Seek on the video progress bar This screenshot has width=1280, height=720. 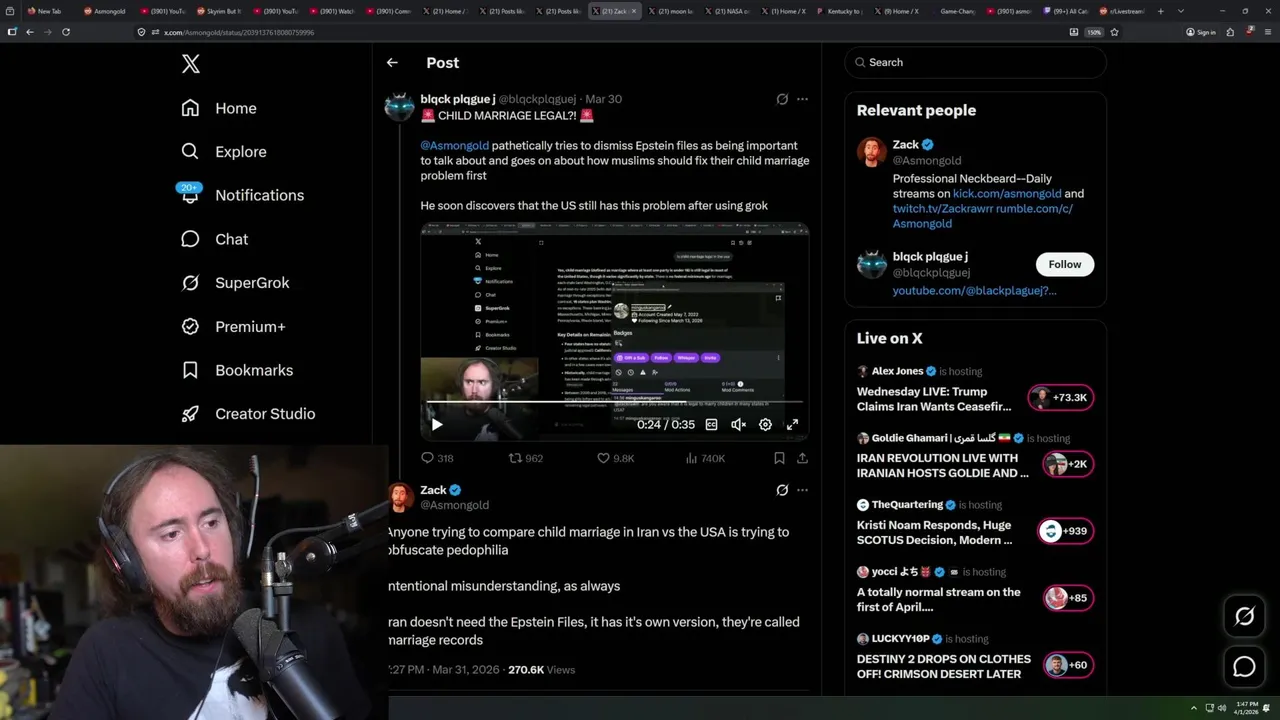[614, 403]
